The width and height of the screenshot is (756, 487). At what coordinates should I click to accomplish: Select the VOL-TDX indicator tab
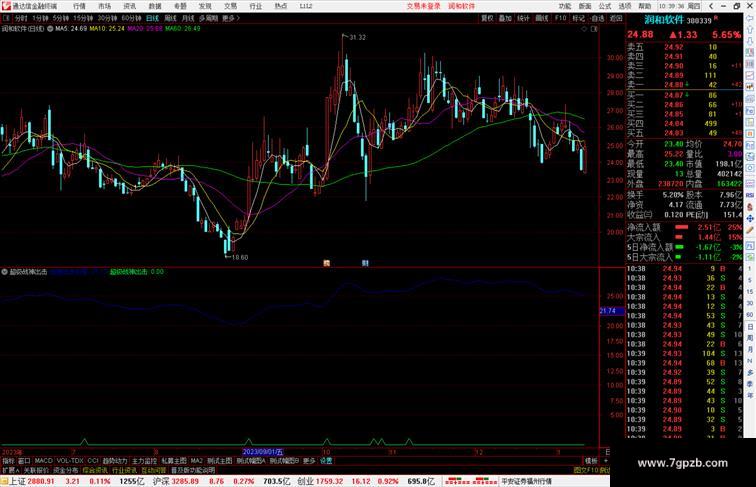tap(70, 461)
